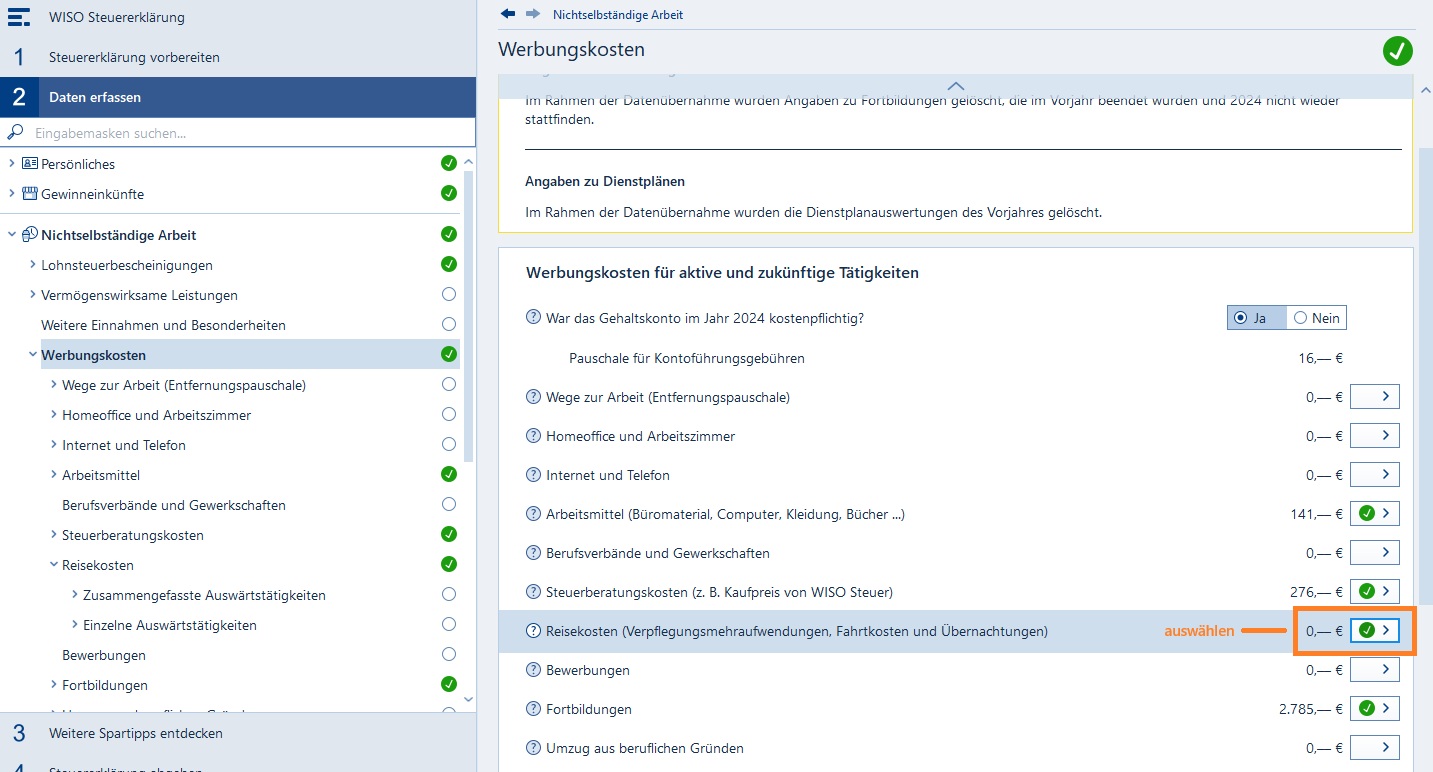Select Bewerbungen in the sidebar tree
The width and height of the screenshot is (1433, 772).
point(104,655)
